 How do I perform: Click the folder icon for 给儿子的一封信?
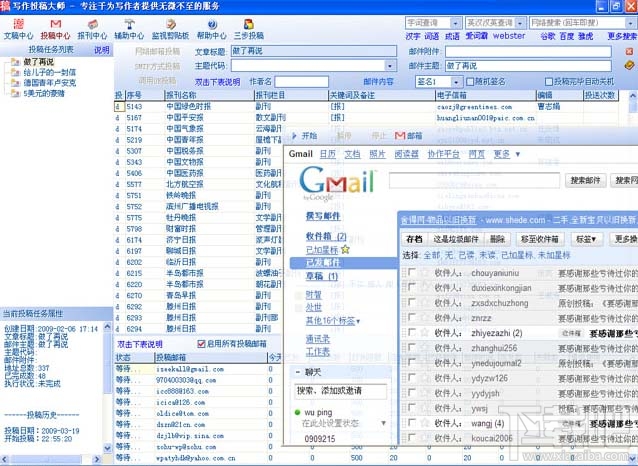click(x=15, y=72)
